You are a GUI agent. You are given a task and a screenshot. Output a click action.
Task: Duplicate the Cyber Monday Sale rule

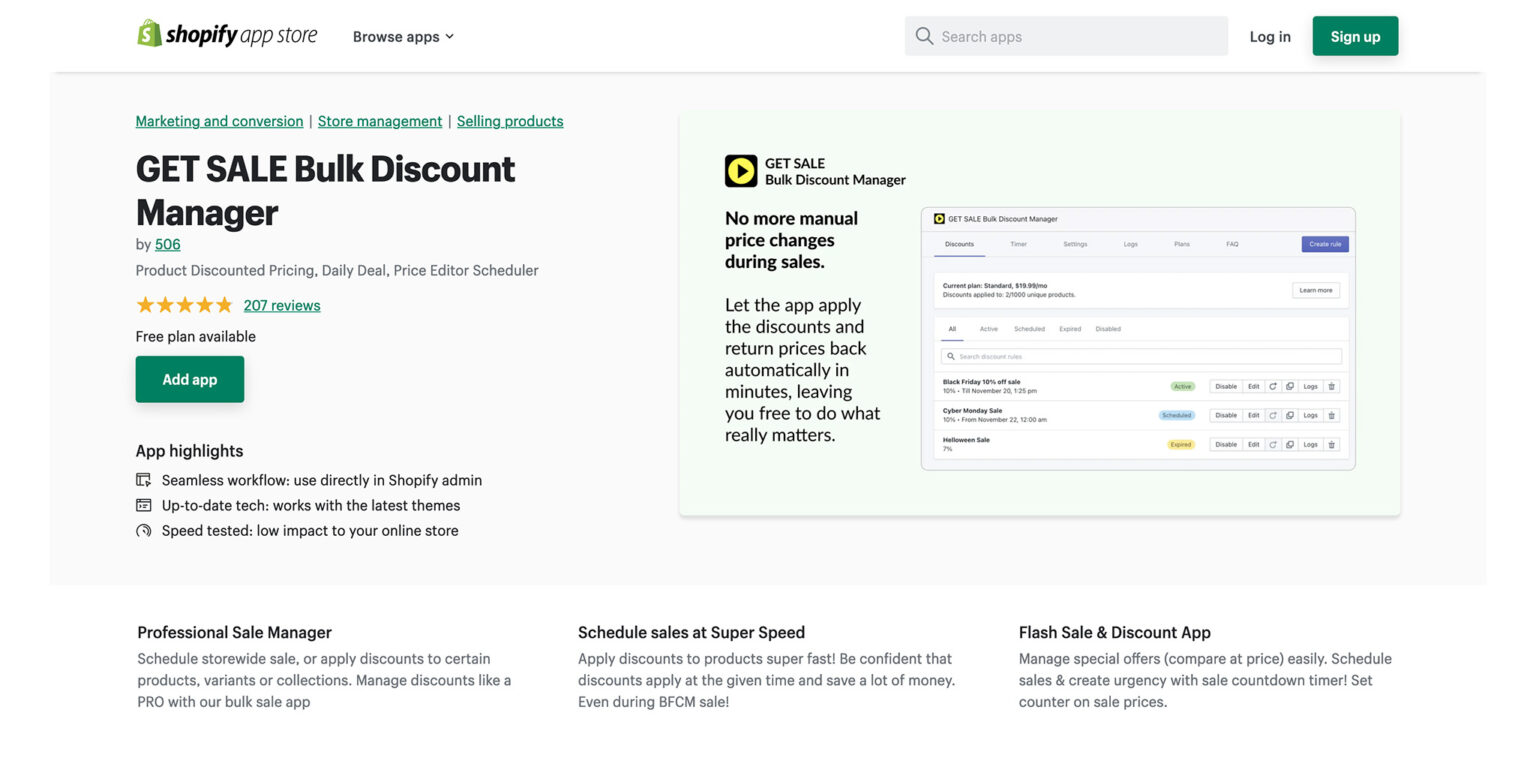coord(1290,415)
